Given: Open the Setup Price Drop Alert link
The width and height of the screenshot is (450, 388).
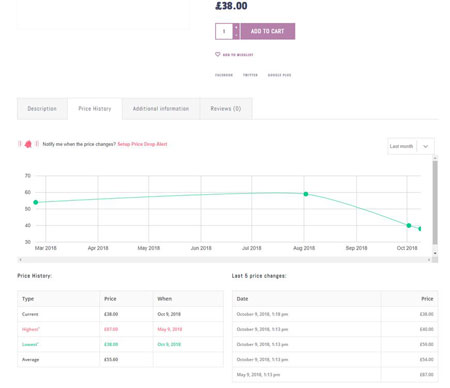Looking at the screenshot, I should coord(142,144).
